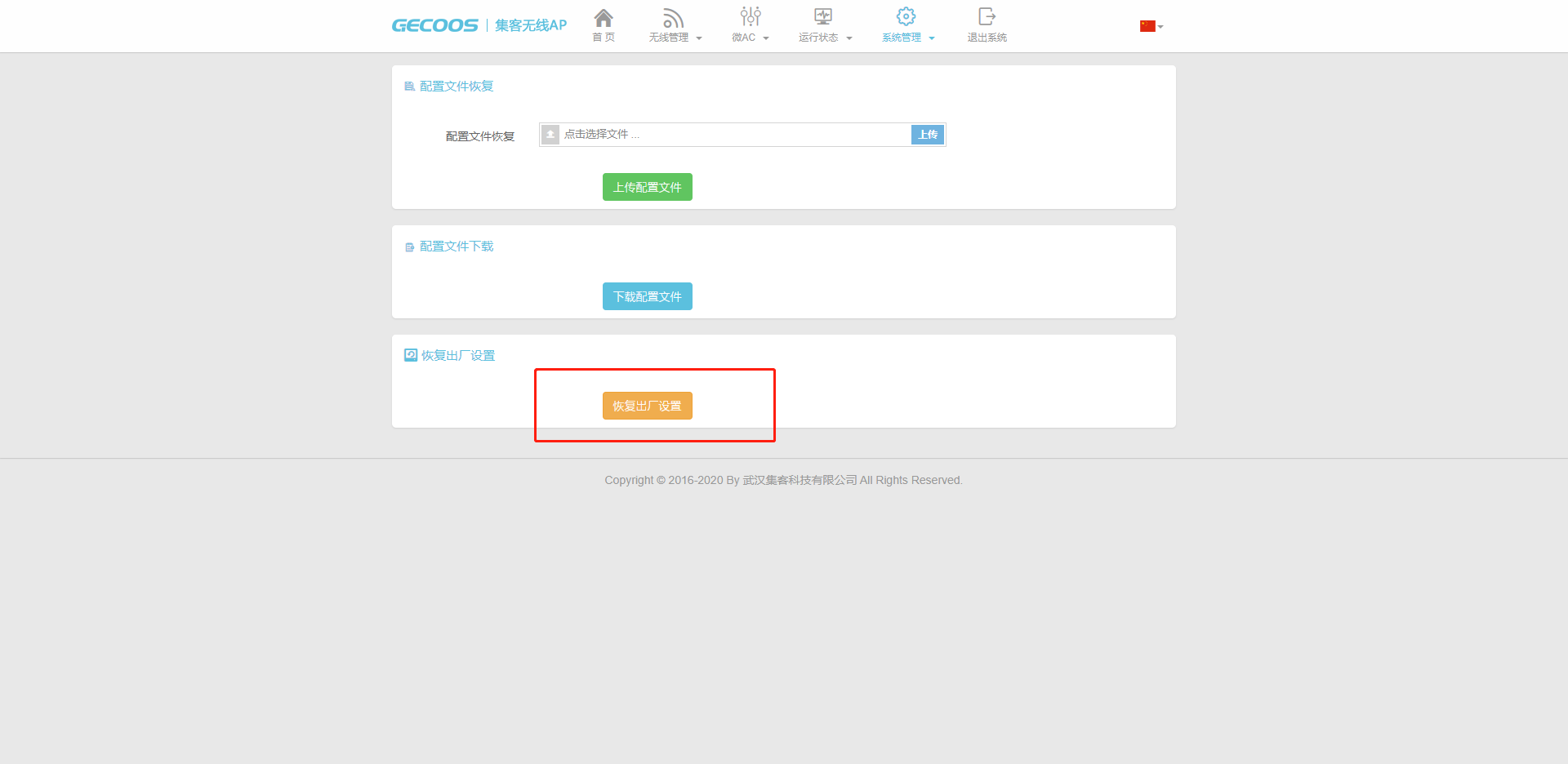The image size is (1568, 764).
Task: Click the GECOOS logo
Action: pyautogui.click(x=434, y=25)
